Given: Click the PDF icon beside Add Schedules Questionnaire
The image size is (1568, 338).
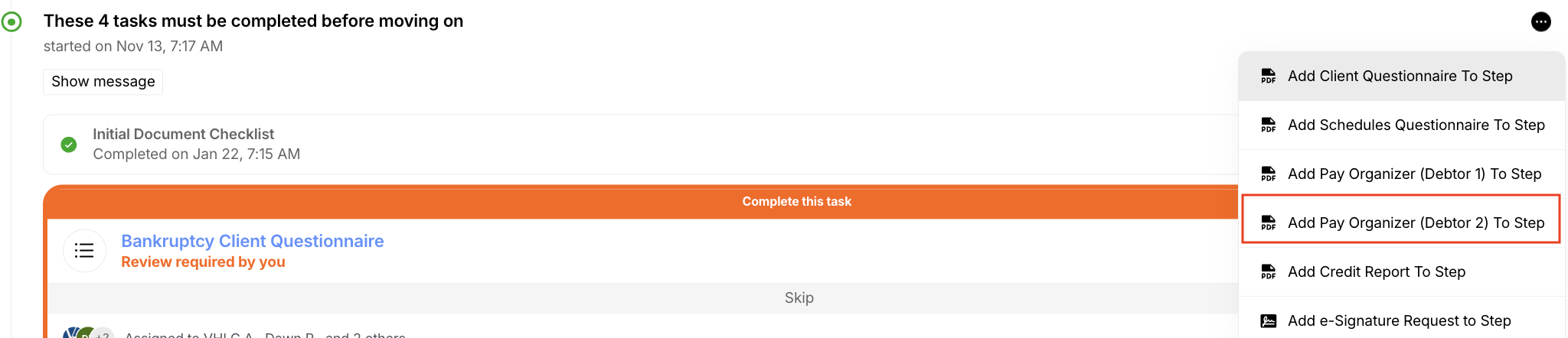Looking at the screenshot, I should coord(1269,125).
